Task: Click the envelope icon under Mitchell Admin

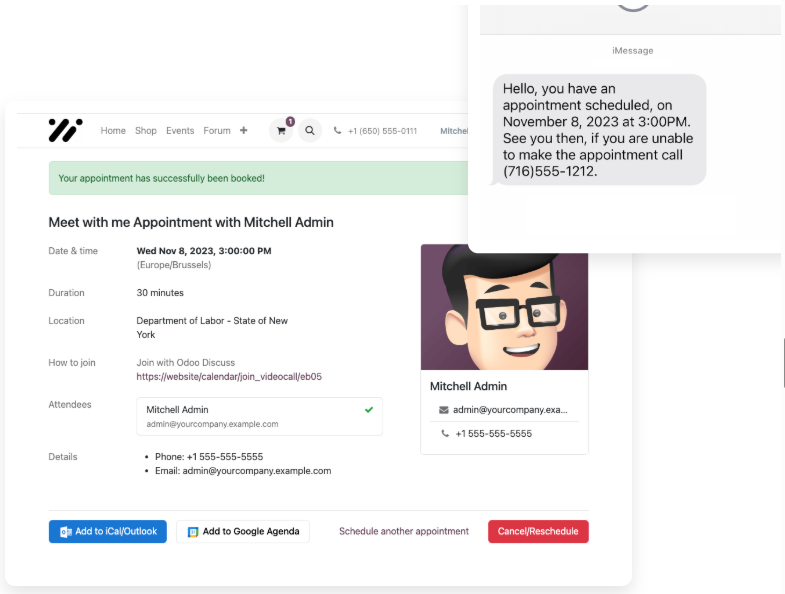Action: [444, 410]
